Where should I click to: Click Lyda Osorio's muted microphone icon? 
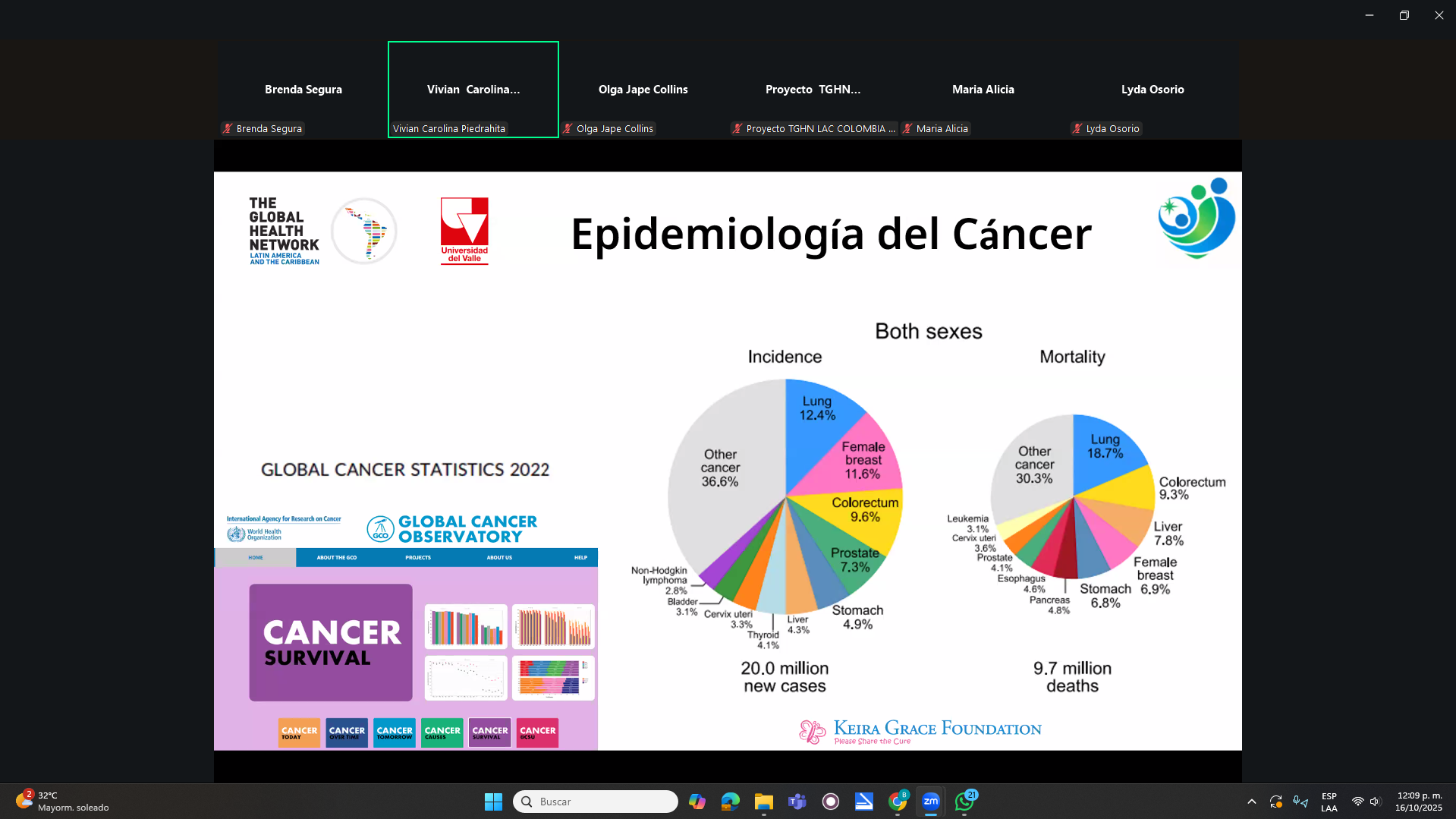click(1077, 129)
